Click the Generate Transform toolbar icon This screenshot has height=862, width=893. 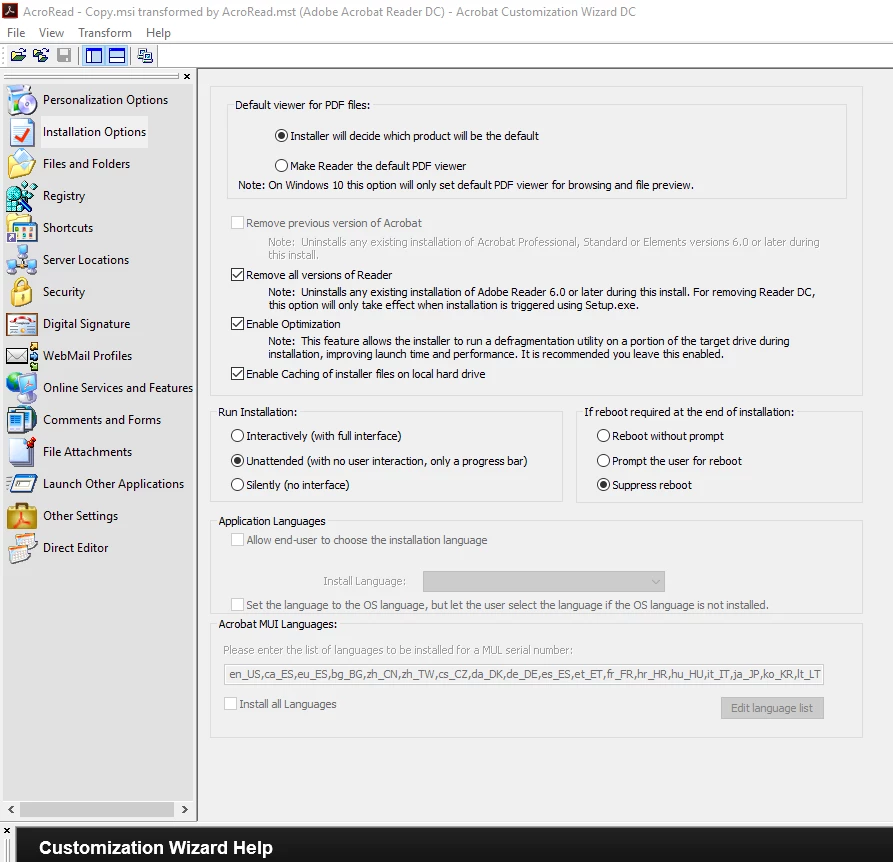pos(145,55)
